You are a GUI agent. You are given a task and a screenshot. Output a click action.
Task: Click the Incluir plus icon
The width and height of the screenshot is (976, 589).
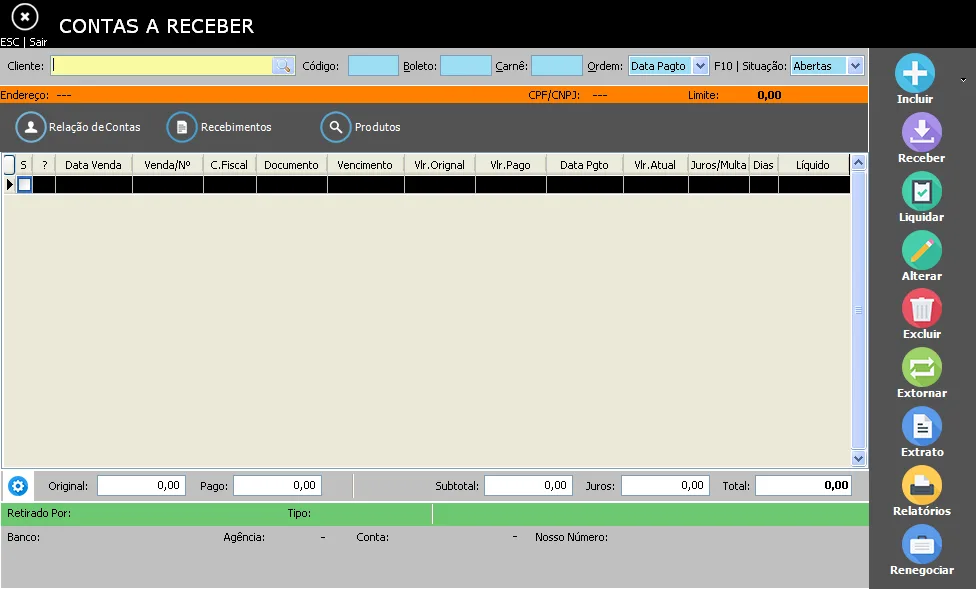pos(914,73)
